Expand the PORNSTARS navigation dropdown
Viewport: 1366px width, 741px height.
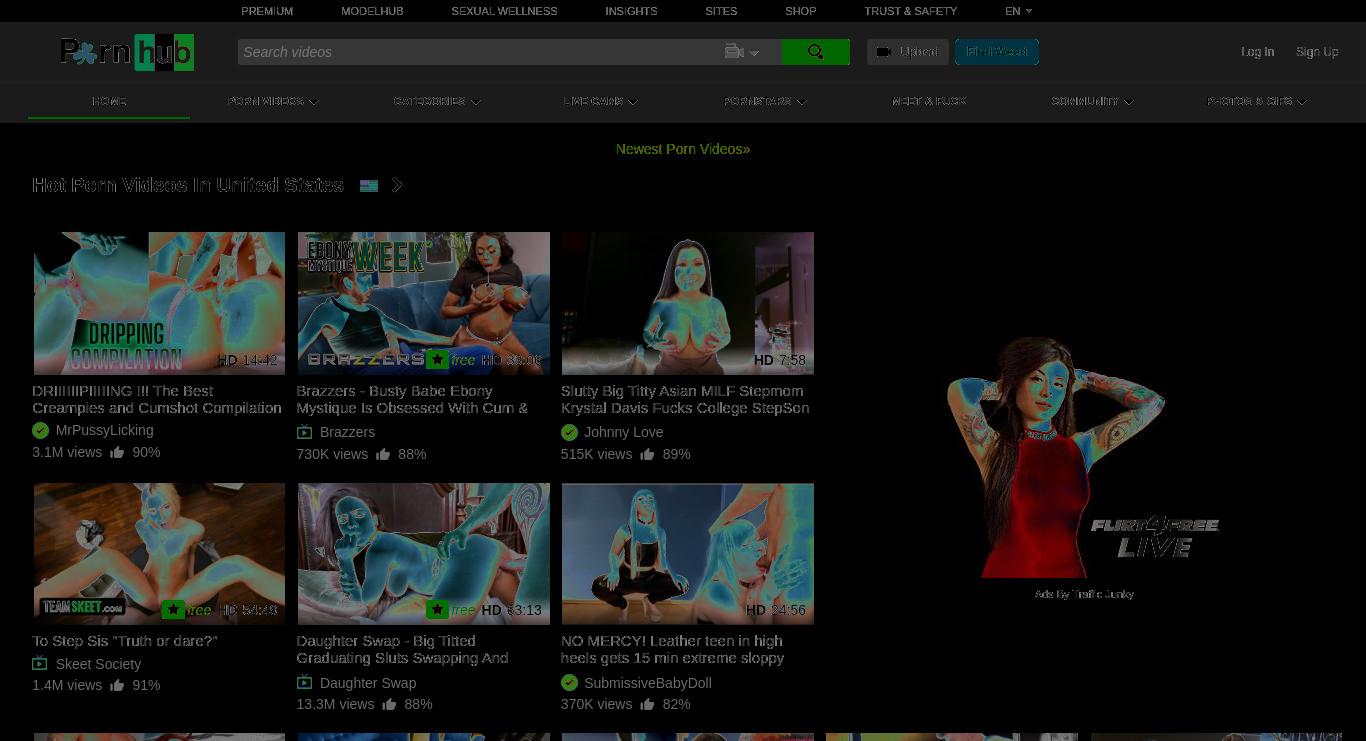point(765,101)
